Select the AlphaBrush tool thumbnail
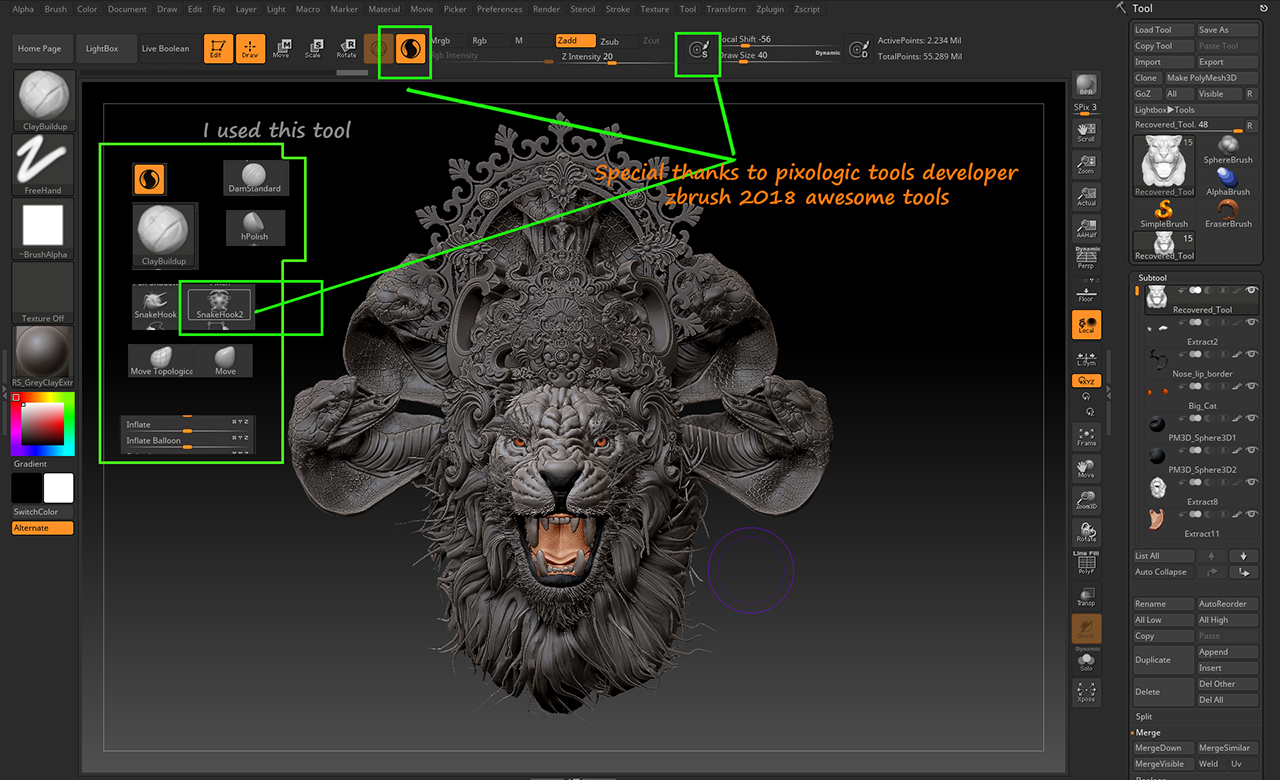The height and width of the screenshot is (780, 1280). 1227,181
